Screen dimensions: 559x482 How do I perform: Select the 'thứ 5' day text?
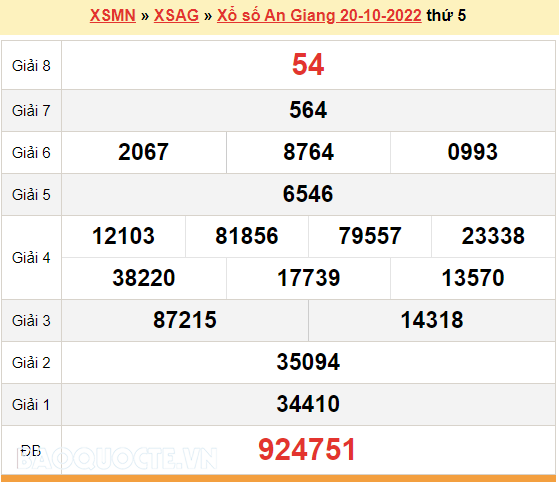tap(446, 16)
